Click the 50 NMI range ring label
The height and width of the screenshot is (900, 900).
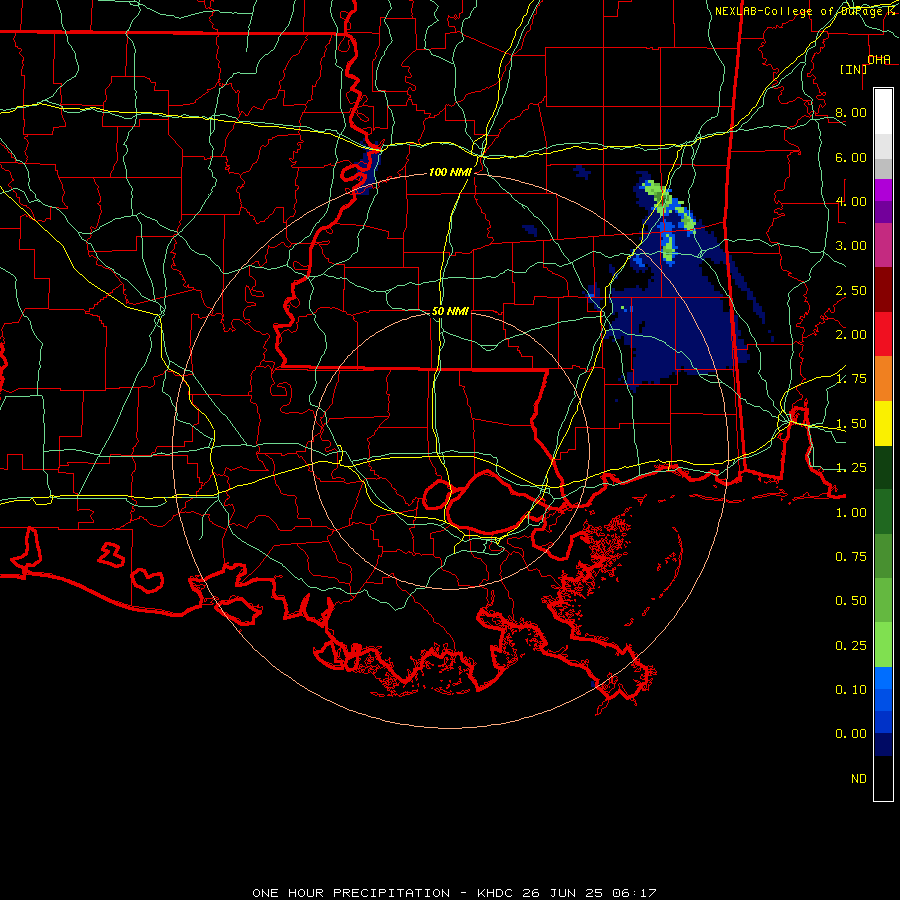pyautogui.click(x=451, y=311)
